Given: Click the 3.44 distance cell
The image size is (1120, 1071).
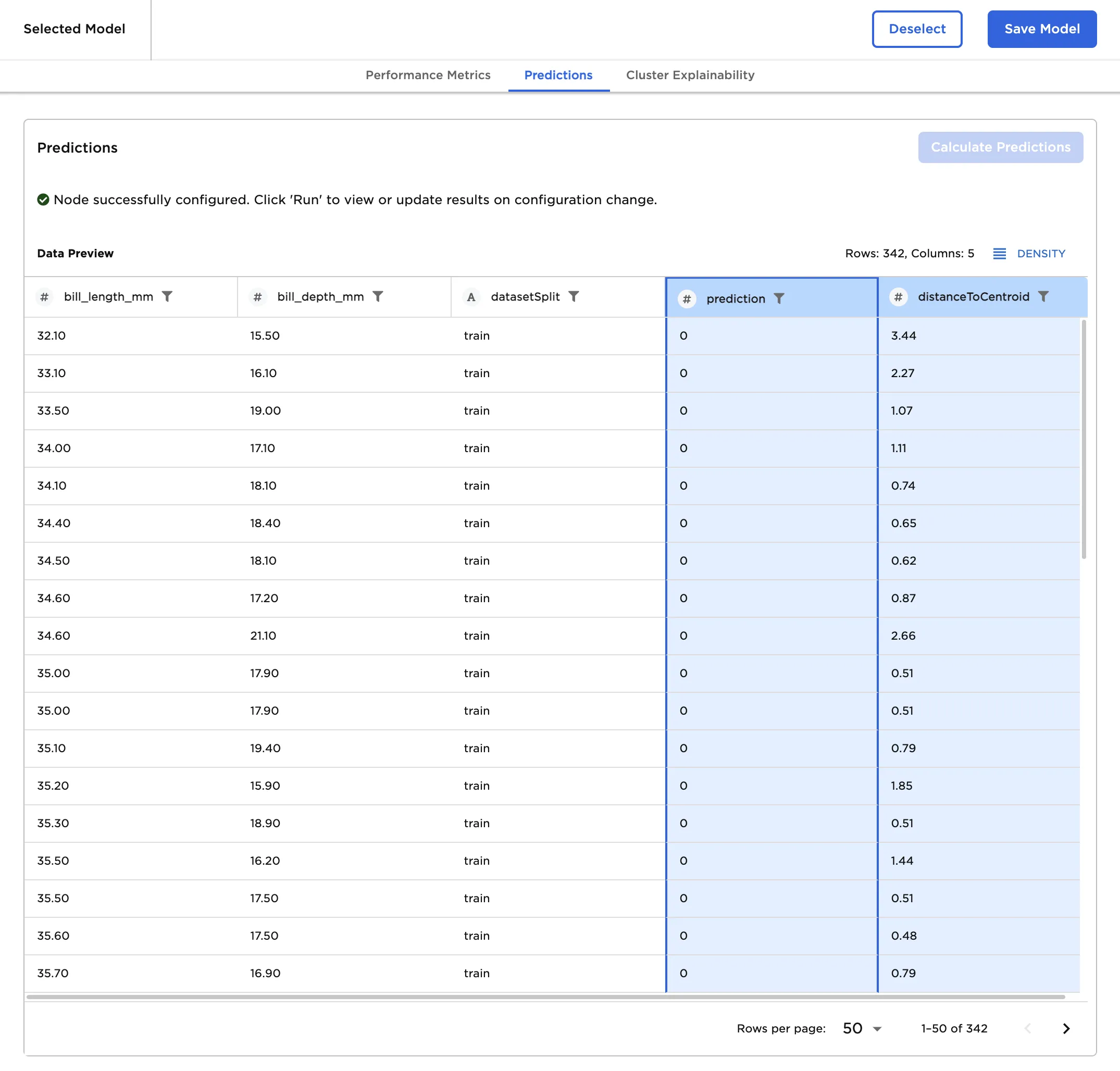Looking at the screenshot, I should 903,335.
